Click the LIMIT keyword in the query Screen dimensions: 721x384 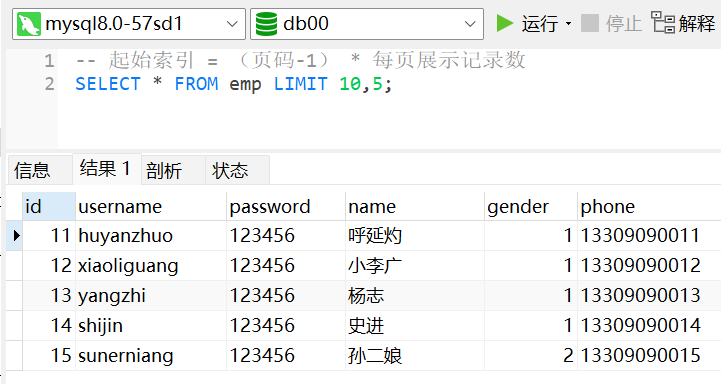pyautogui.click(x=300, y=84)
